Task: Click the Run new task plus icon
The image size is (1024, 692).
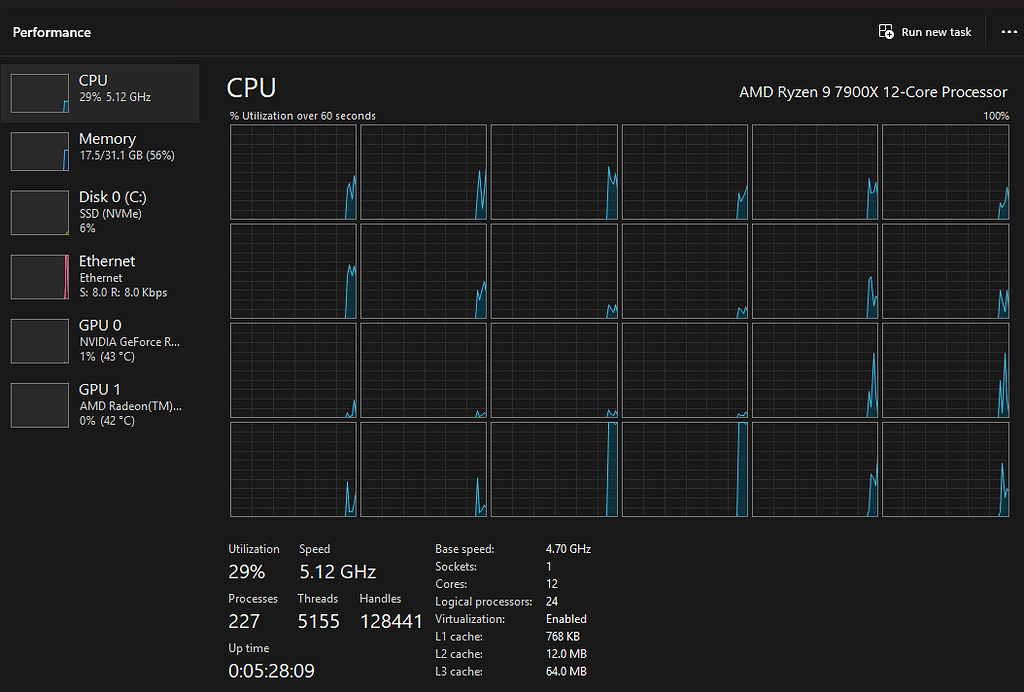Action: coord(884,31)
